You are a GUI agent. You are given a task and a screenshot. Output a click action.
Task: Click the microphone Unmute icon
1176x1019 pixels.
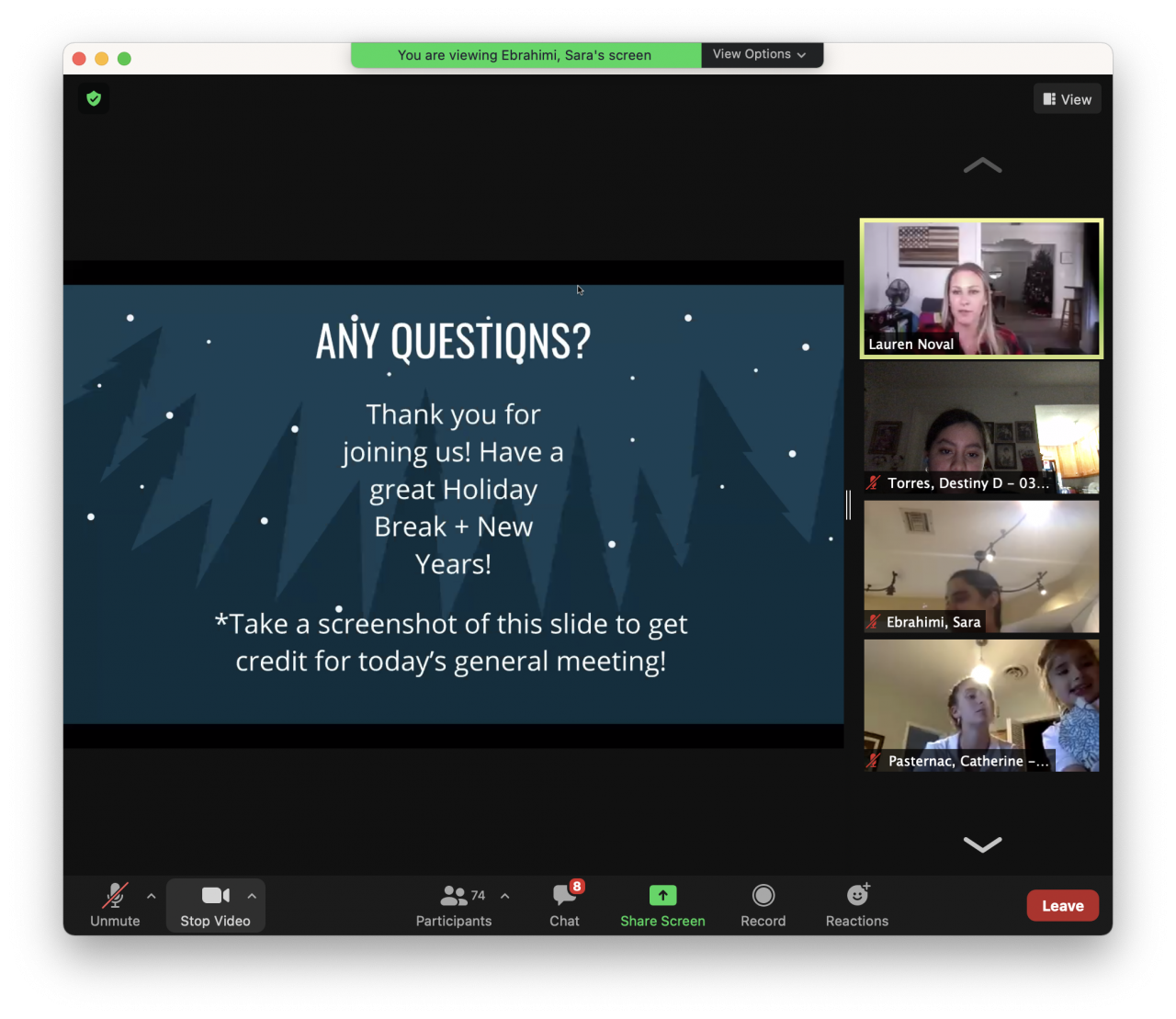[x=115, y=896]
